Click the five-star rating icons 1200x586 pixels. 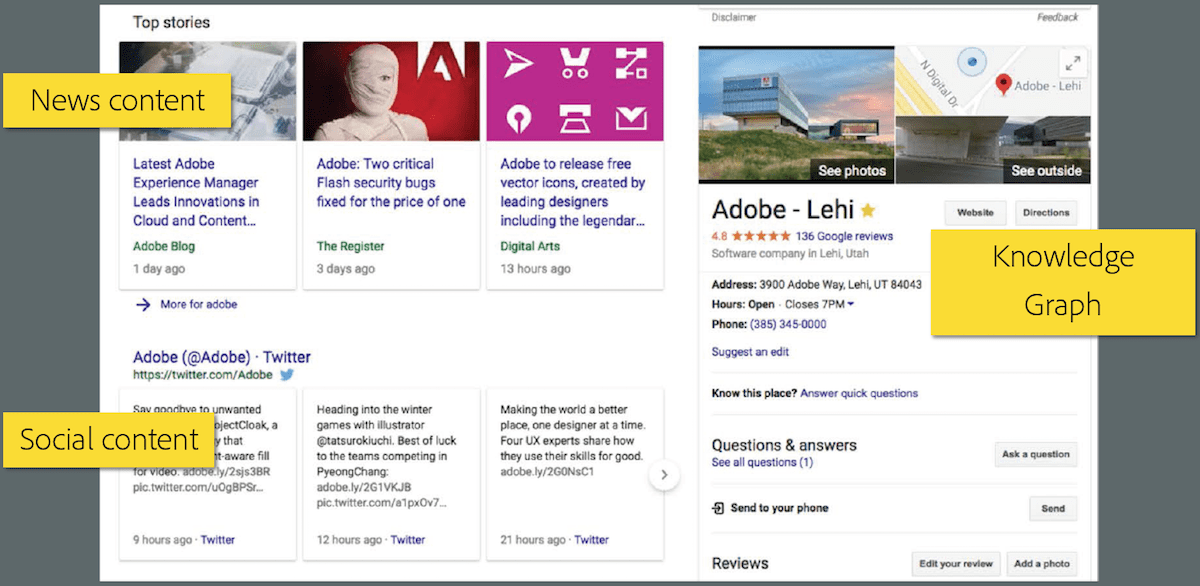761,237
